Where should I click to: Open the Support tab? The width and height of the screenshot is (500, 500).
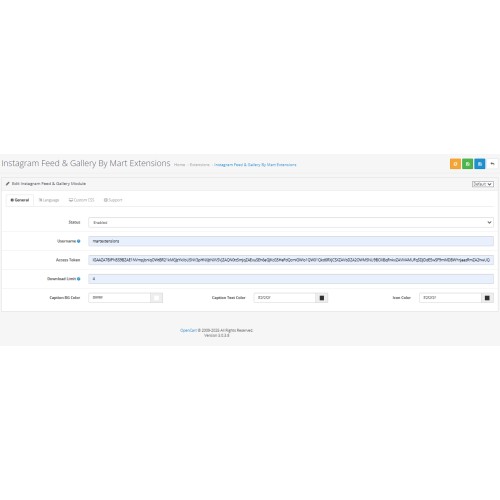pyautogui.click(x=113, y=200)
